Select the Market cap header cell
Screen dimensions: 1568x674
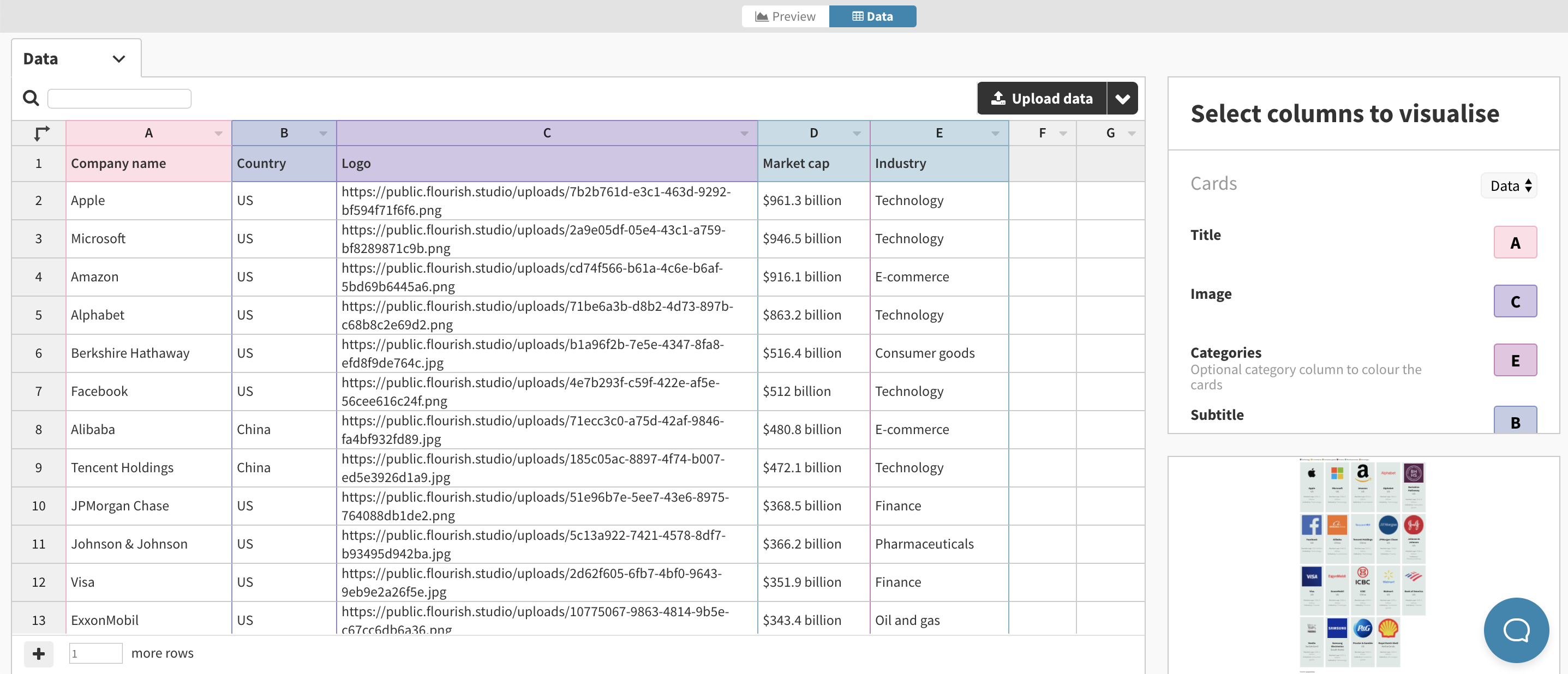pos(814,164)
